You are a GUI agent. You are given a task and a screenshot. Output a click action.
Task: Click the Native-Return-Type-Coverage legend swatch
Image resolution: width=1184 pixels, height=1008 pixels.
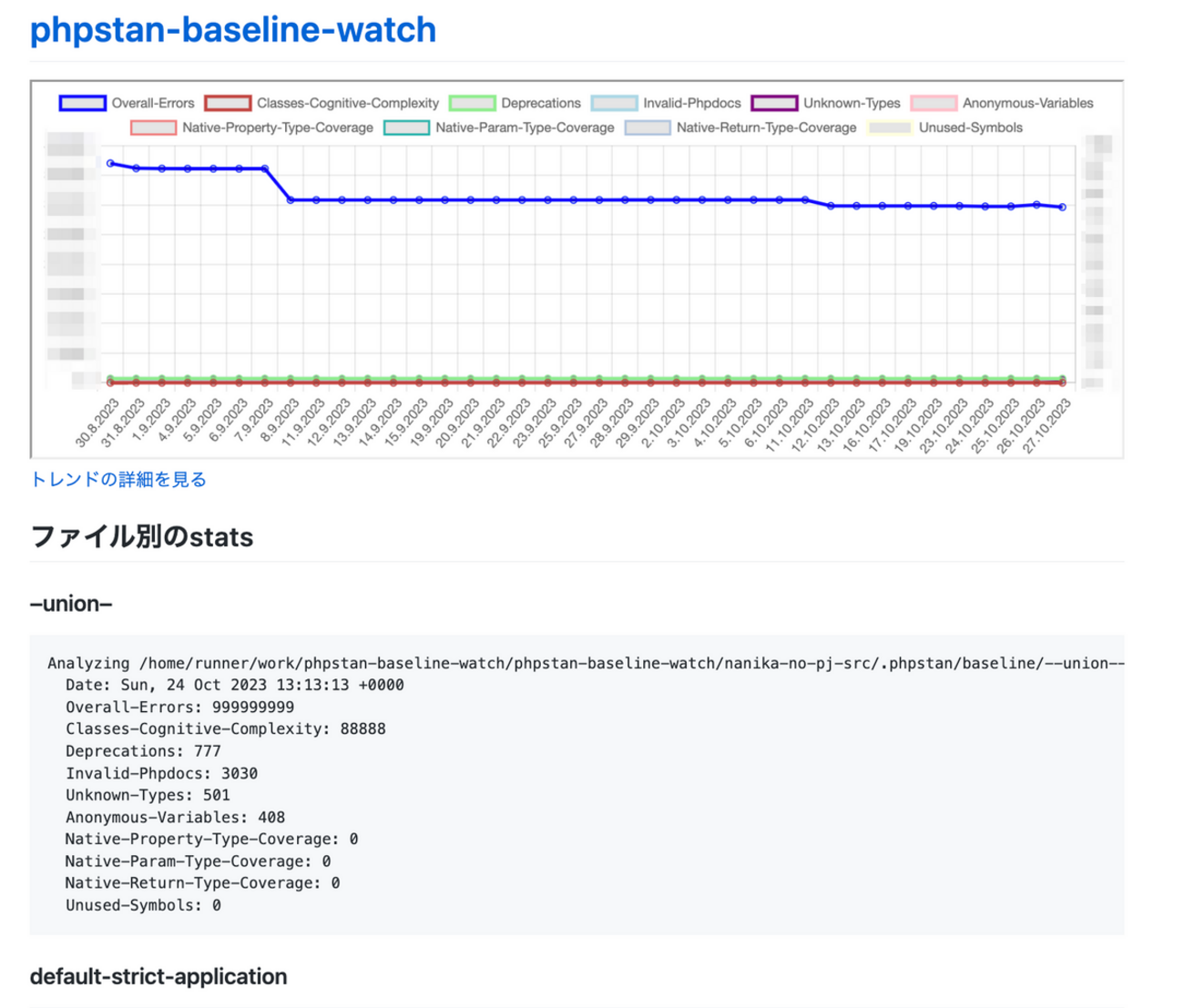click(x=648, y=127)
